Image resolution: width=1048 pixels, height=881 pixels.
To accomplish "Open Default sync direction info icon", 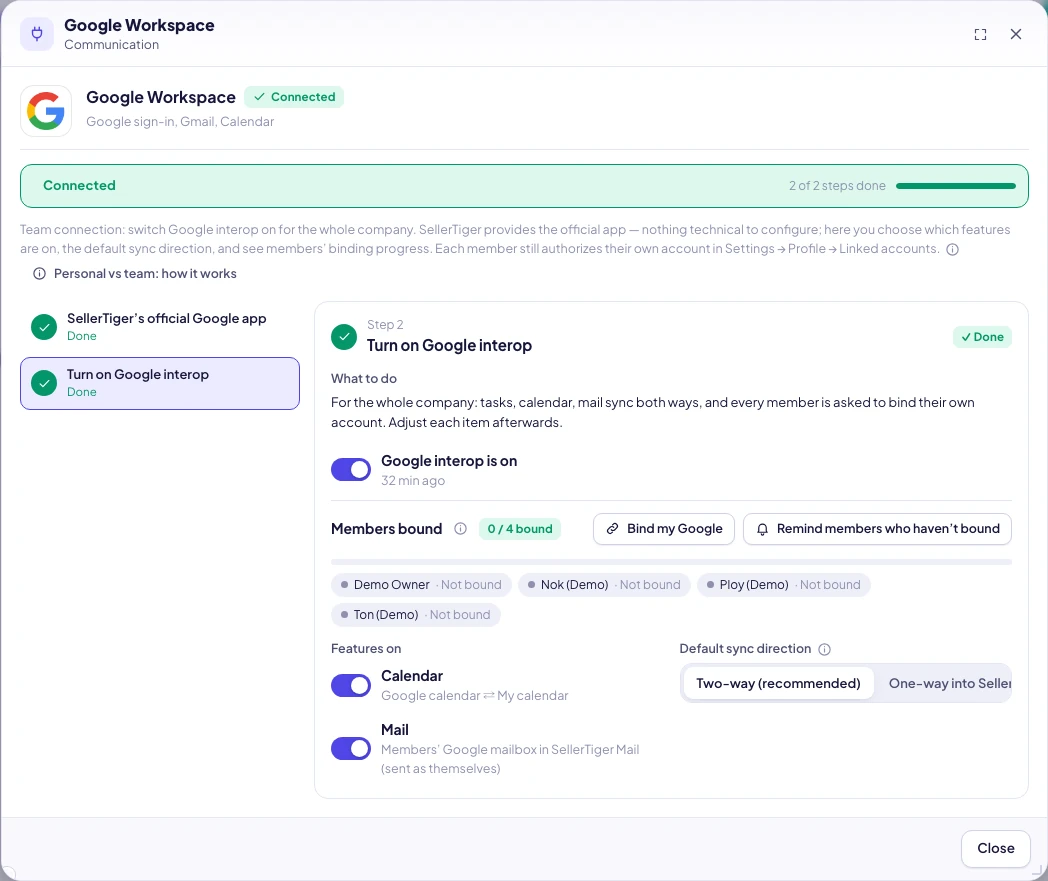I will point(824,649).
